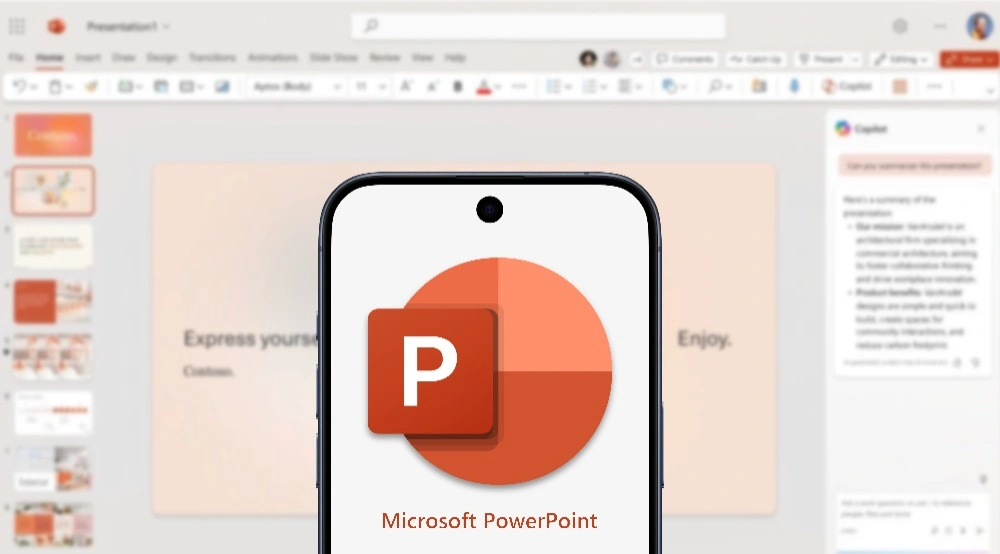Open the Designer icon
This screenshot has width=1000, height=554.
(x=759, y=86)
